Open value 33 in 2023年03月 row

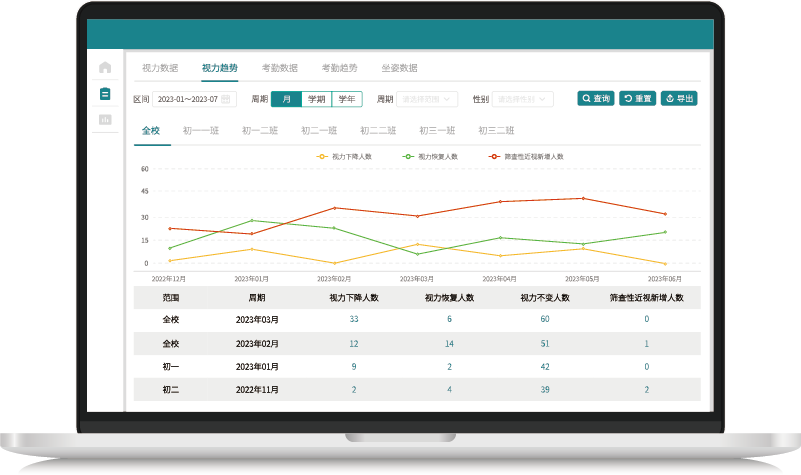point(354,319)
